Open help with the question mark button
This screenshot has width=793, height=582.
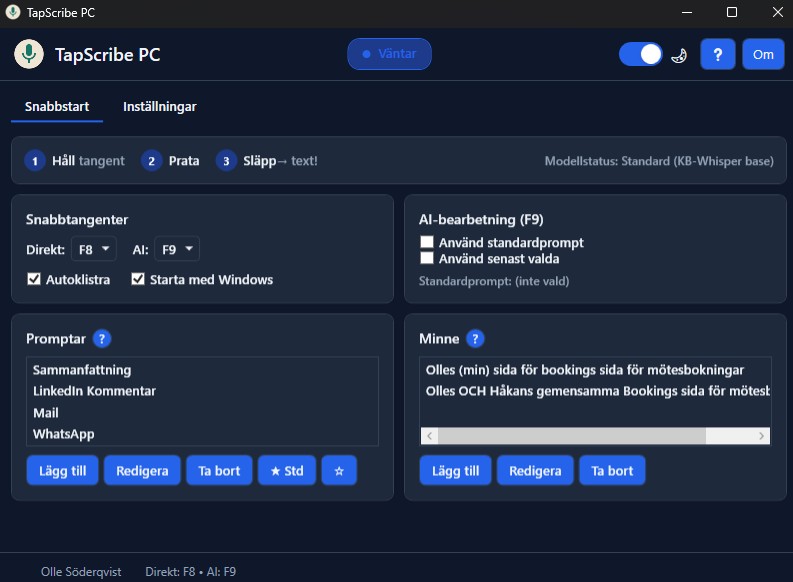coord(717,55)
